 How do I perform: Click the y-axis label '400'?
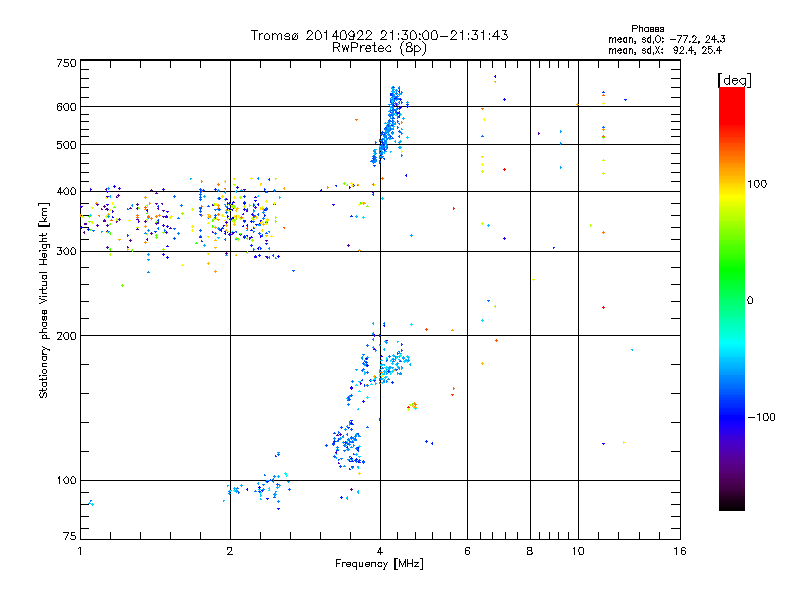pyautogui.click(x=67, y=191)
